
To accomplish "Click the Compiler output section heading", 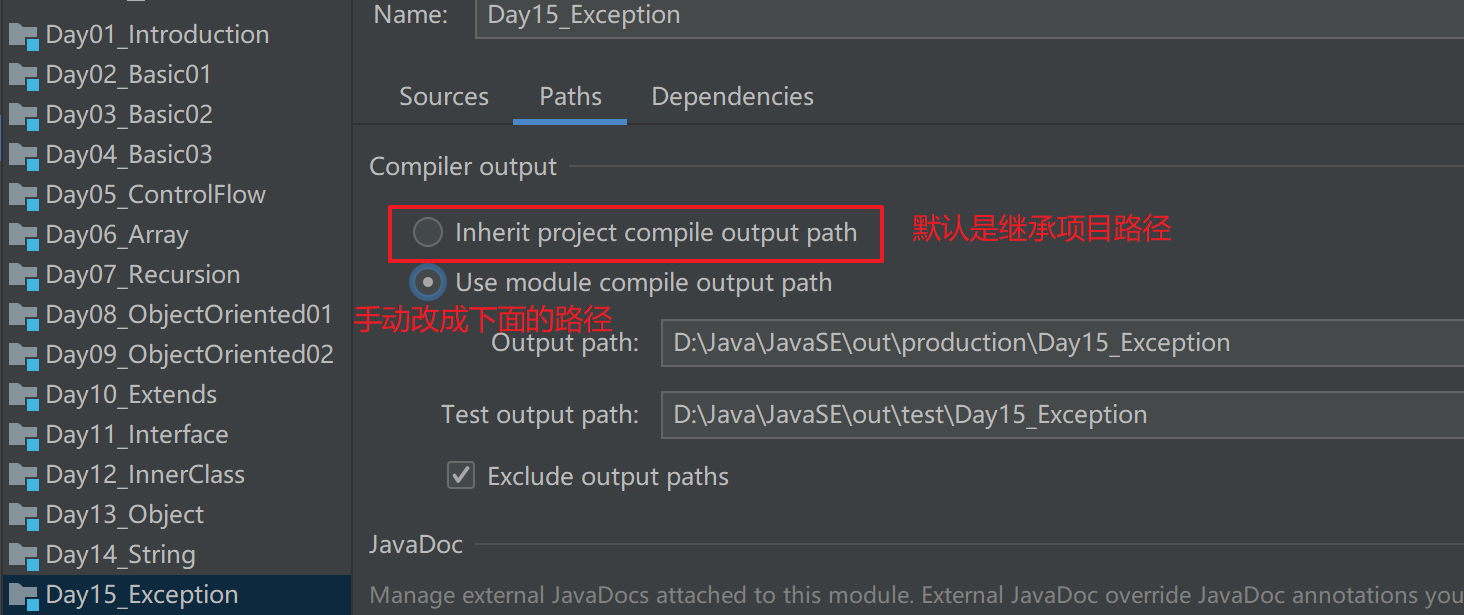I will pos(463,167).
